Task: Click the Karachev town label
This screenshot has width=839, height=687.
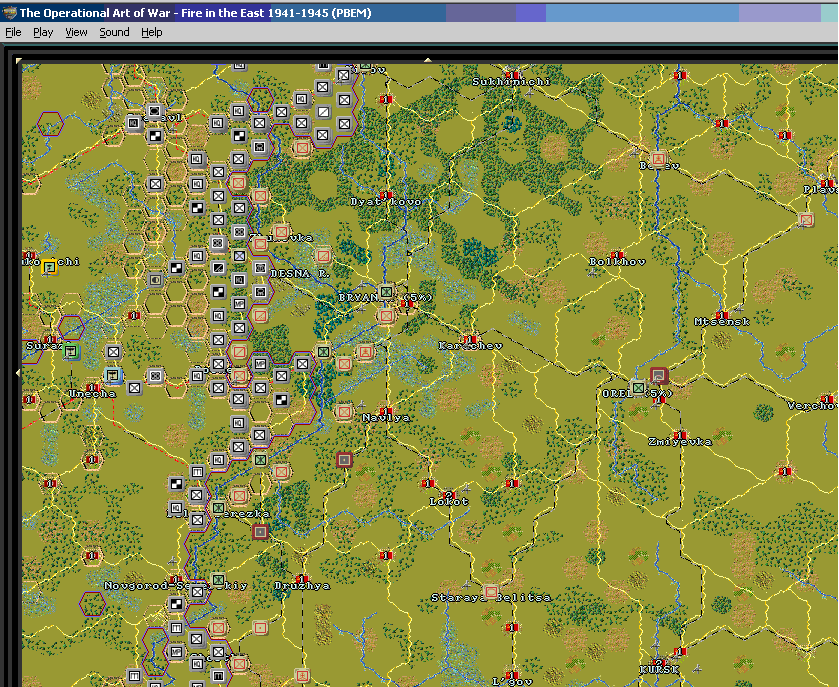Action: 470,346
